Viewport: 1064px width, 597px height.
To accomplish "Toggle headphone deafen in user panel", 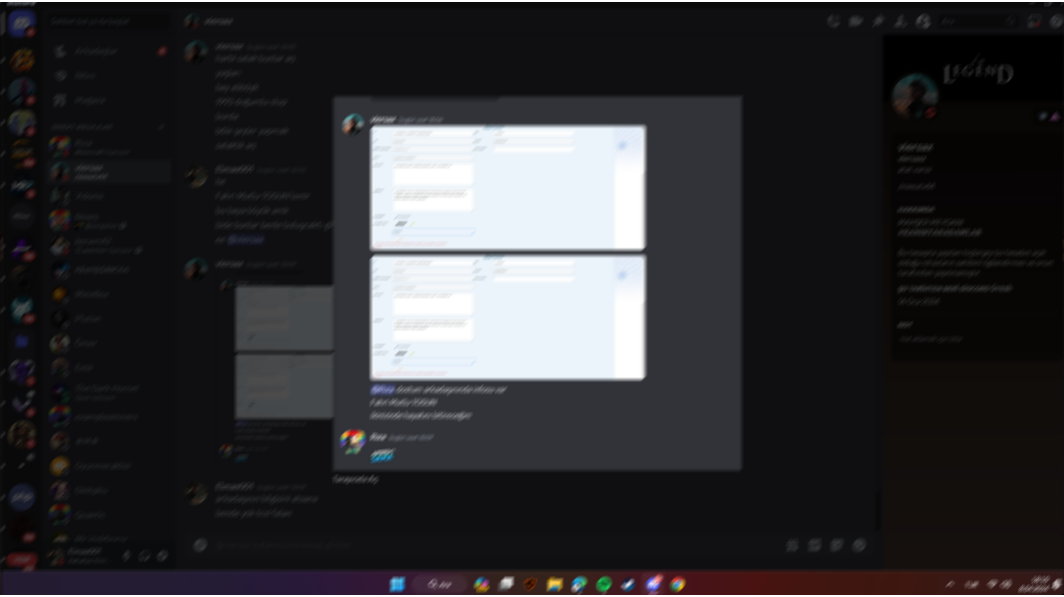I will coord(145,556).
